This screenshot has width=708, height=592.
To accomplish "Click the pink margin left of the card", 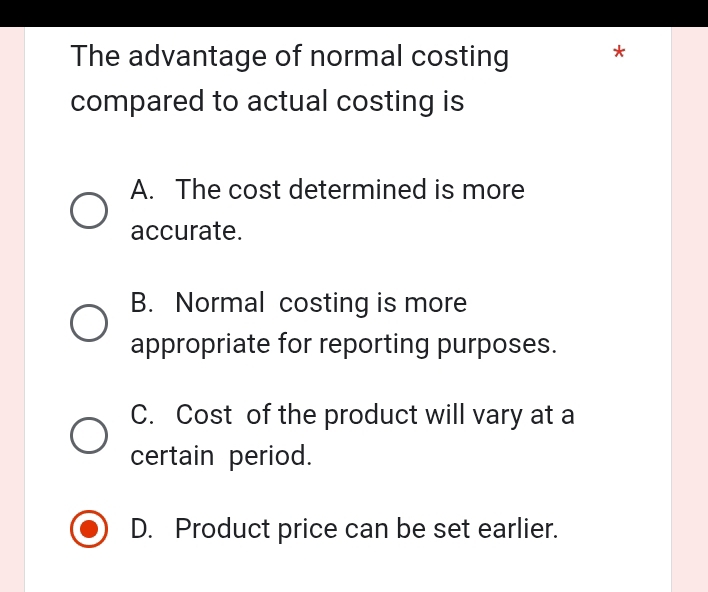I will pyautogui.click(x=11, y=300).
